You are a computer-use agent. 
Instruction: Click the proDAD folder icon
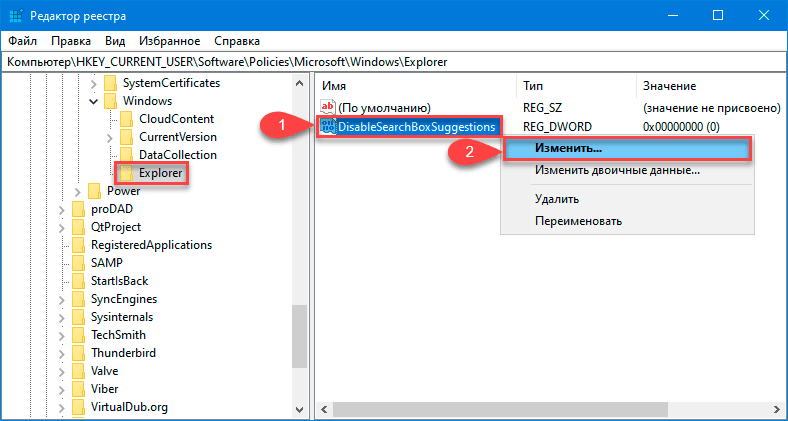78,209
